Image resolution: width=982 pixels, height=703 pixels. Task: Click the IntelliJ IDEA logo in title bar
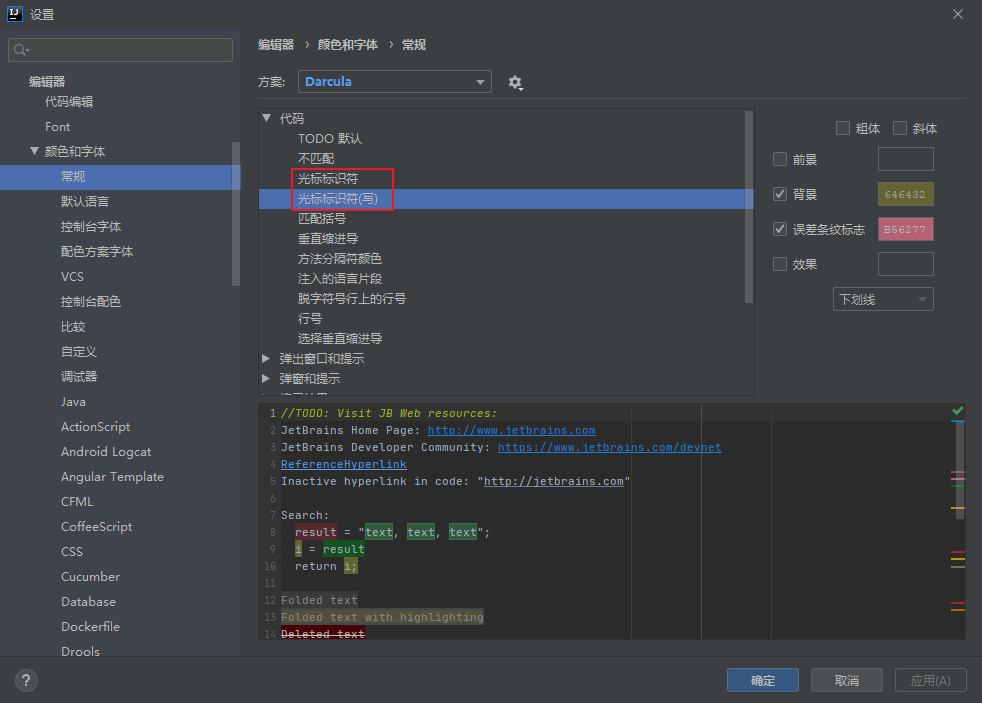(14, 14)
